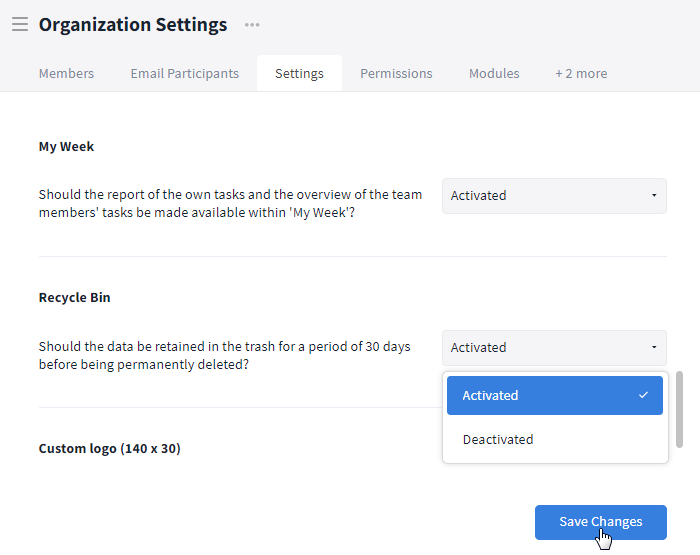Open the hamburger navigation menu

19,25
